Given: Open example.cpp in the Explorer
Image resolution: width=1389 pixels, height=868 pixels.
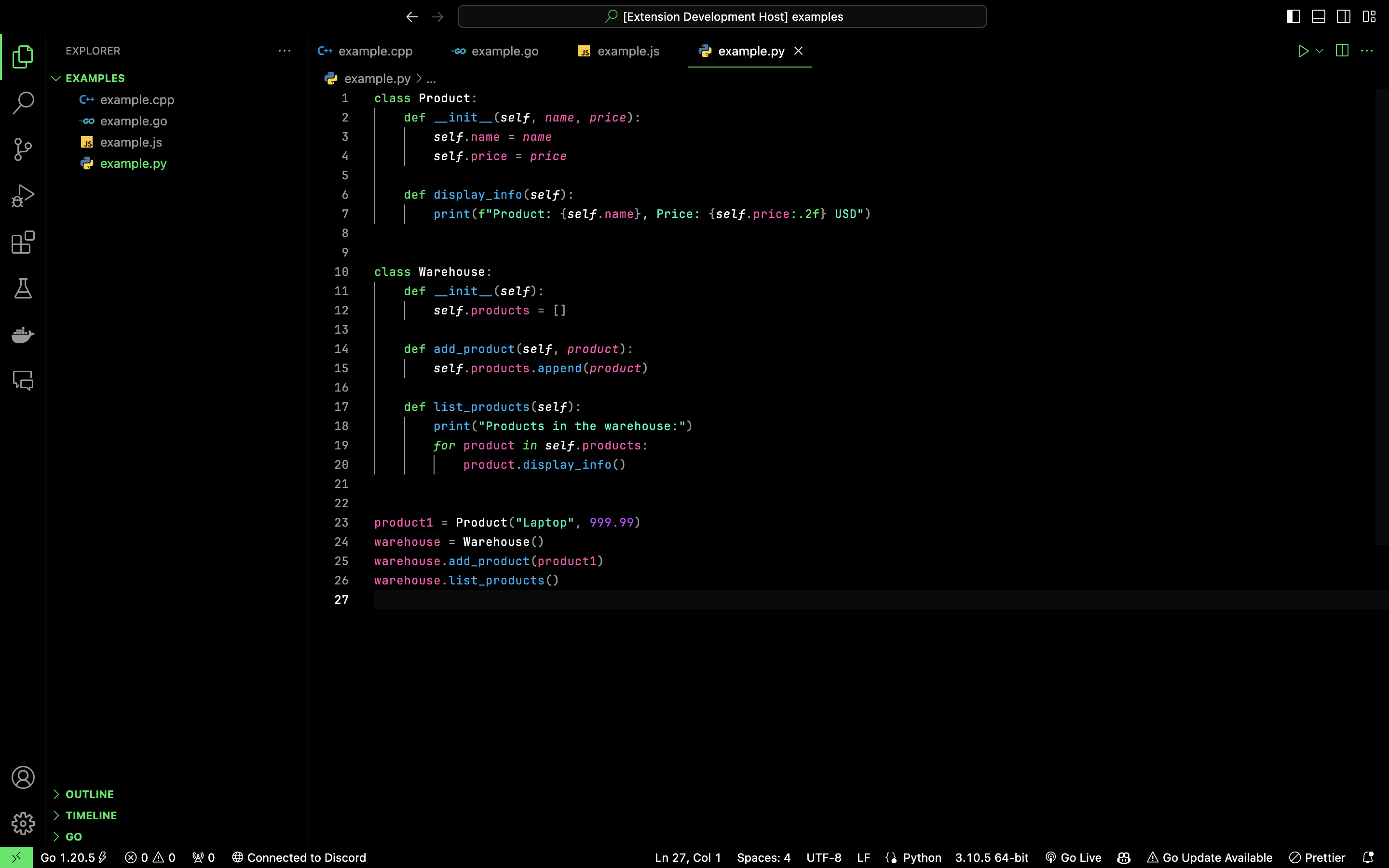Looking at the screenshot, I should [136, 100].
